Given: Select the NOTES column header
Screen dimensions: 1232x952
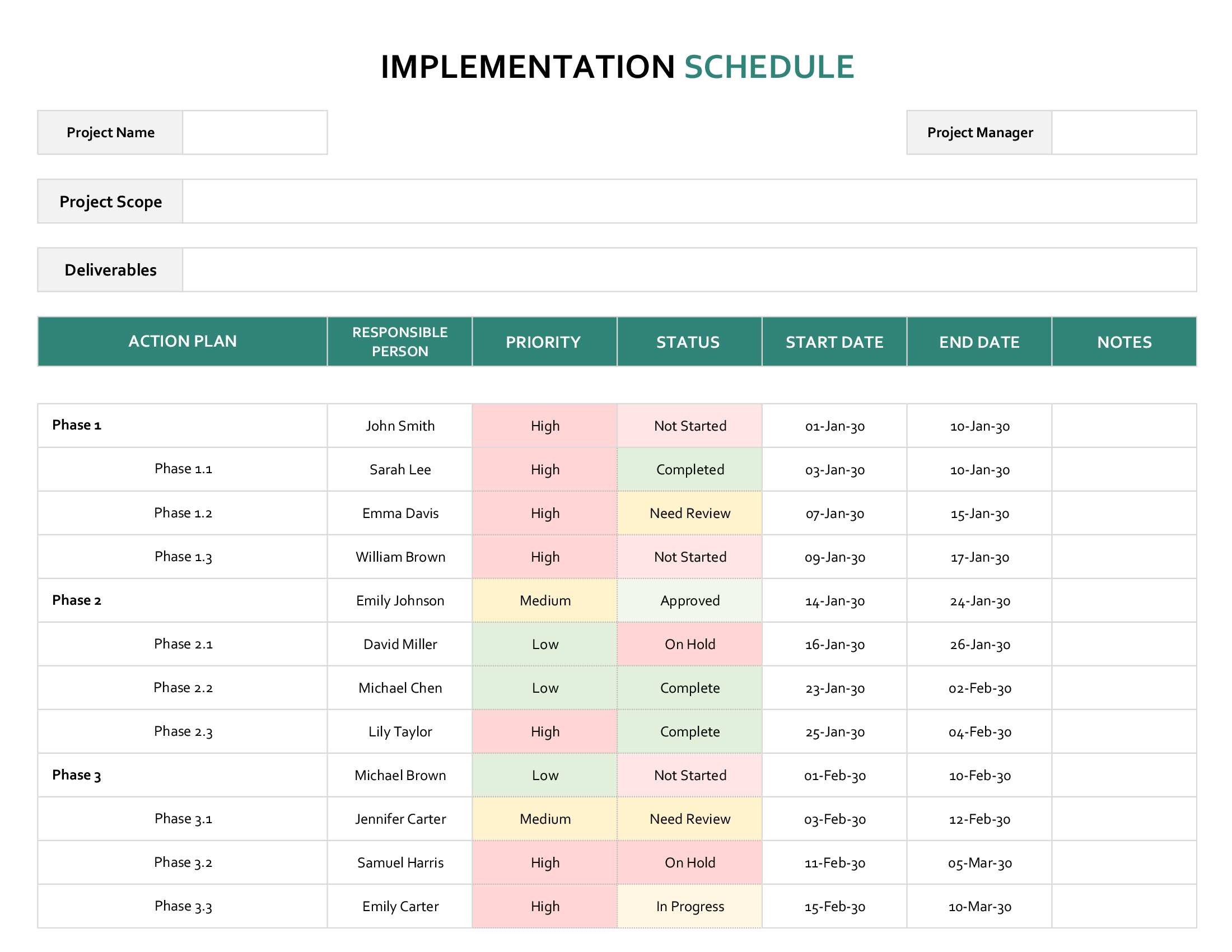Looking at the screenshot, I should [1124, 341].
